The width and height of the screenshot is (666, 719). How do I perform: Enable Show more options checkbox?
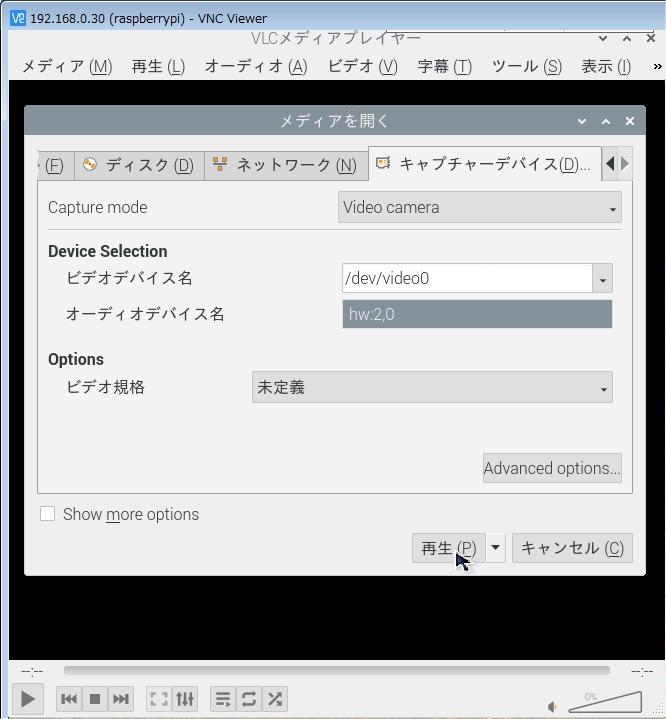(x=48, y=514)
